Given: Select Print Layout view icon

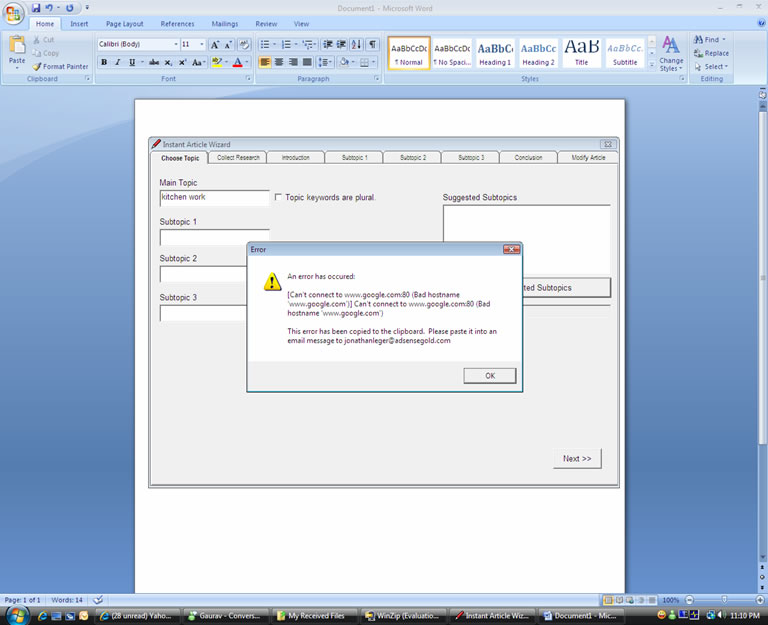Looking at the screenshot, I should point(608,600).
